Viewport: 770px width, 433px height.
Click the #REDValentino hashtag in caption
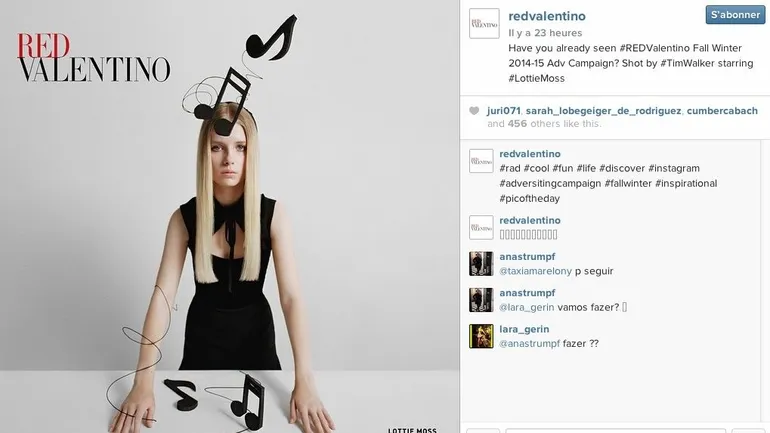coord(655,48)
